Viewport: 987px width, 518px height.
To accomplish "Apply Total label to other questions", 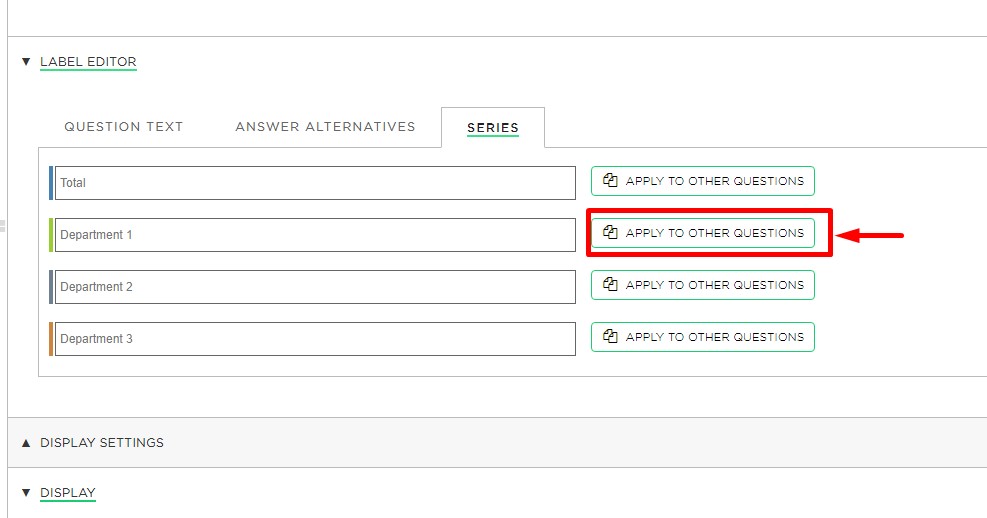I will click(x=702, y=181).
